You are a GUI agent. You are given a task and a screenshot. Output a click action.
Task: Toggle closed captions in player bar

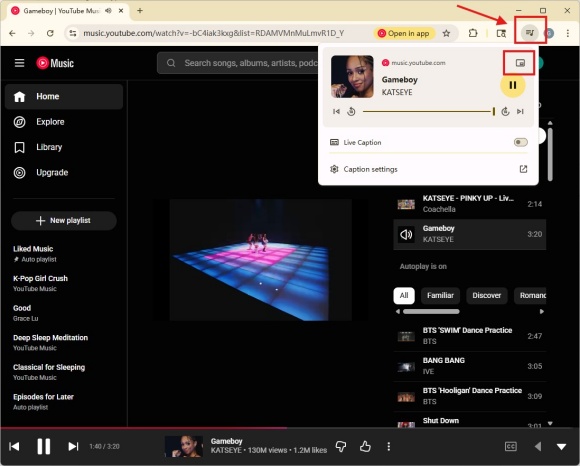510,446
